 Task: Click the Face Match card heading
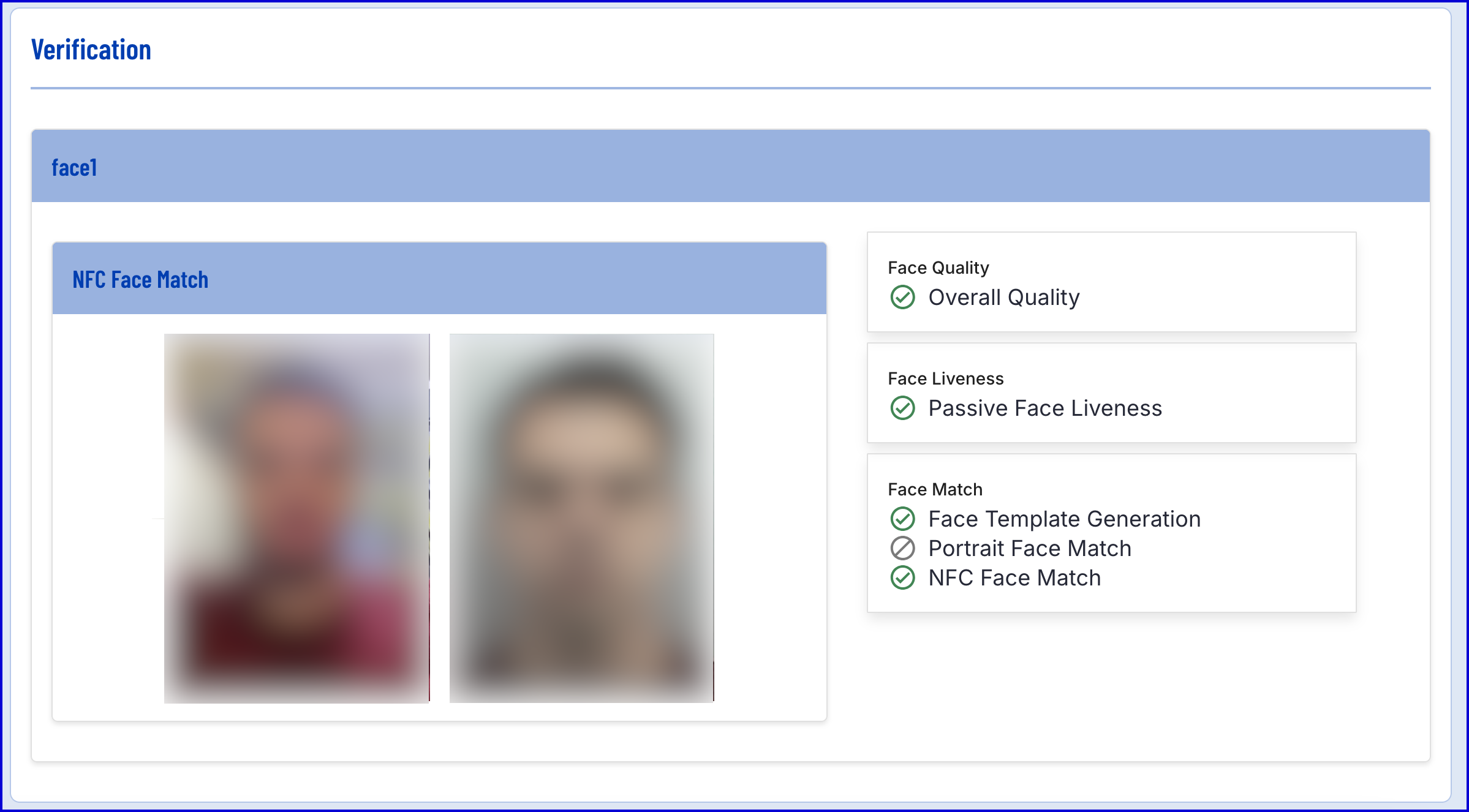point(935,489)
